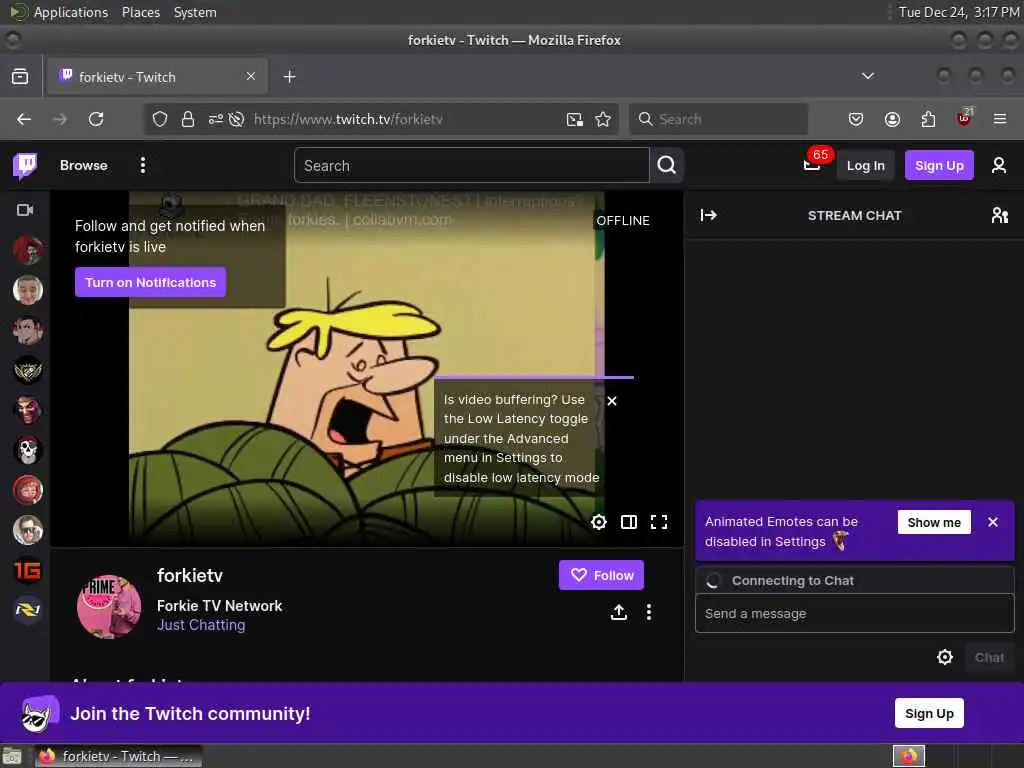The image size is (1024, 768).
Task: Open the Firefox View icon left of tabs
Action: pyautogui.click(x=20, y=76)
